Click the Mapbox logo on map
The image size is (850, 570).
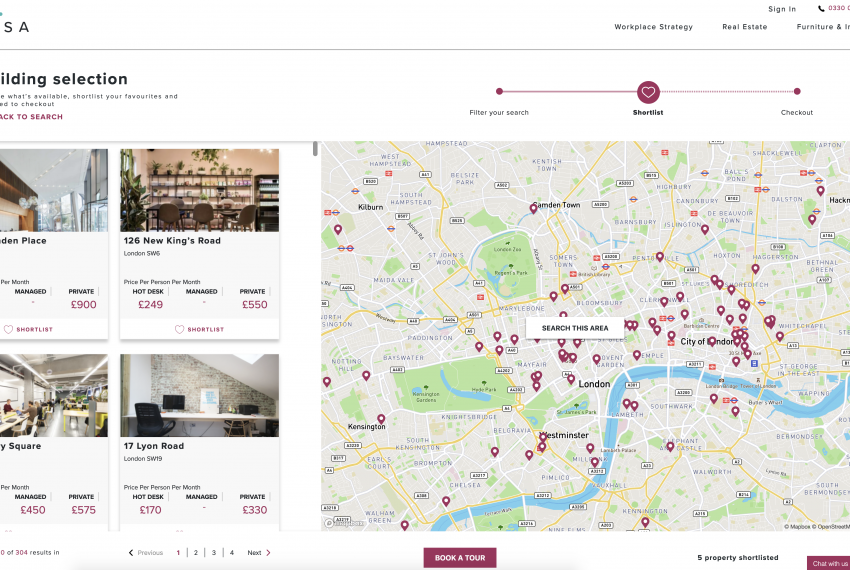tap(344, 523)
